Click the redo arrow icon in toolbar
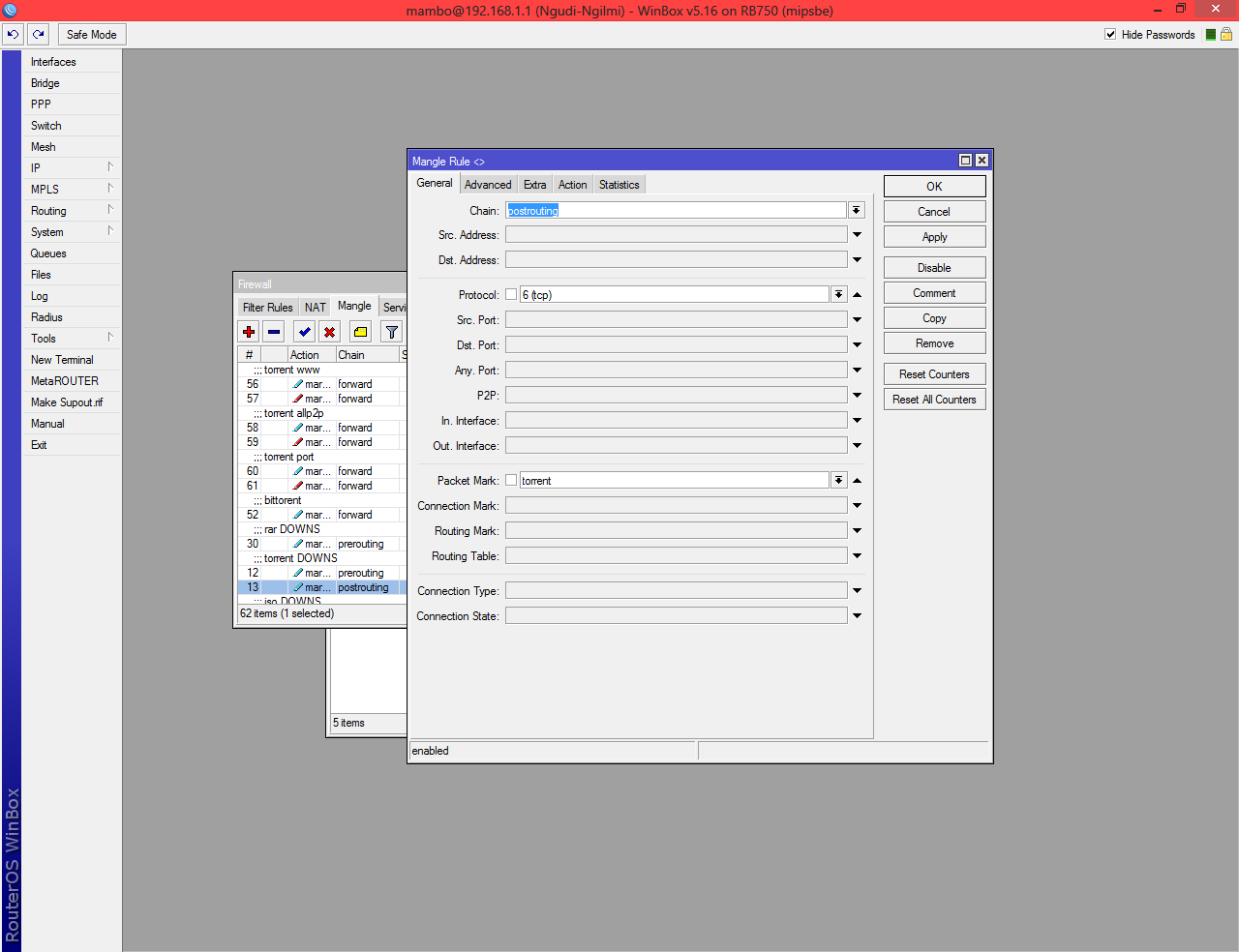The image size is (1239, 952). click(x=39, y=34)
